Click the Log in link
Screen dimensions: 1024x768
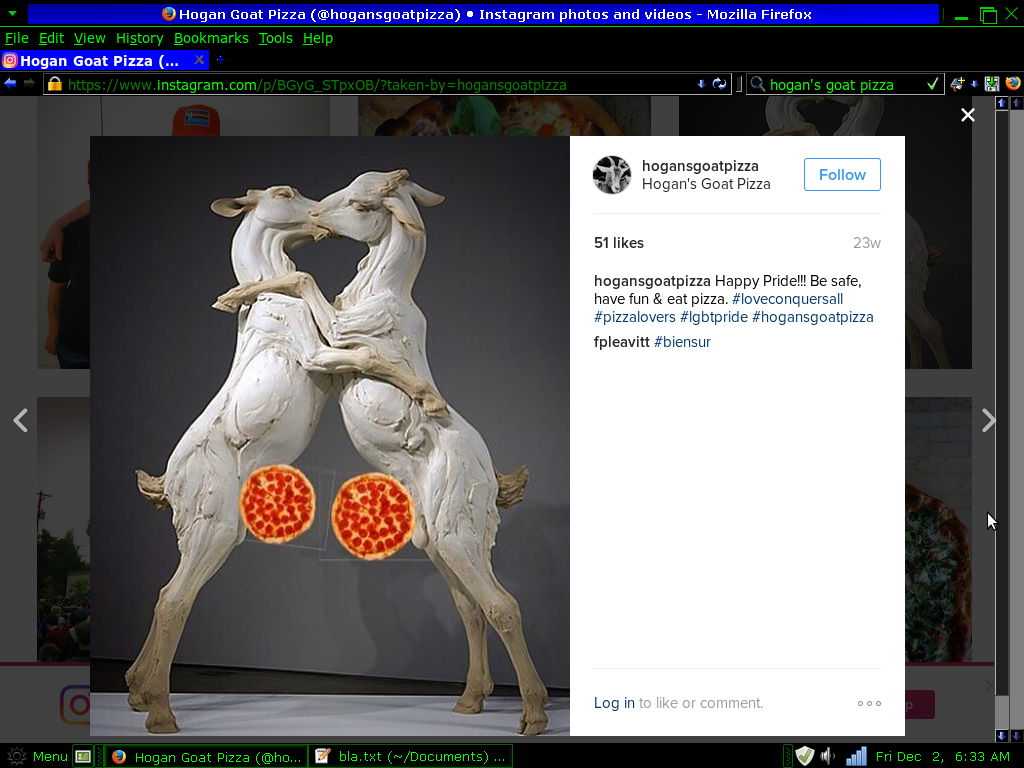click(614, 703)
